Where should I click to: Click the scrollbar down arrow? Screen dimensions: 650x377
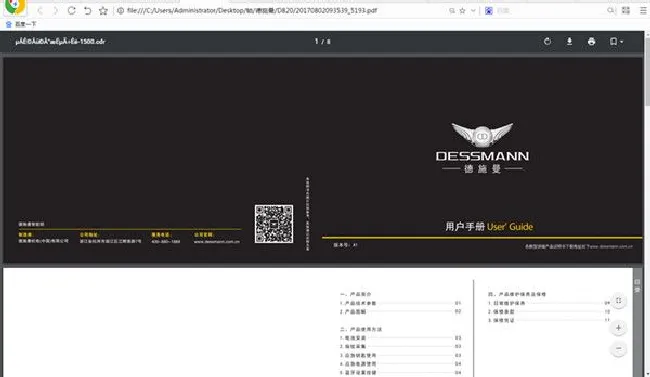[x=647, y=374]
